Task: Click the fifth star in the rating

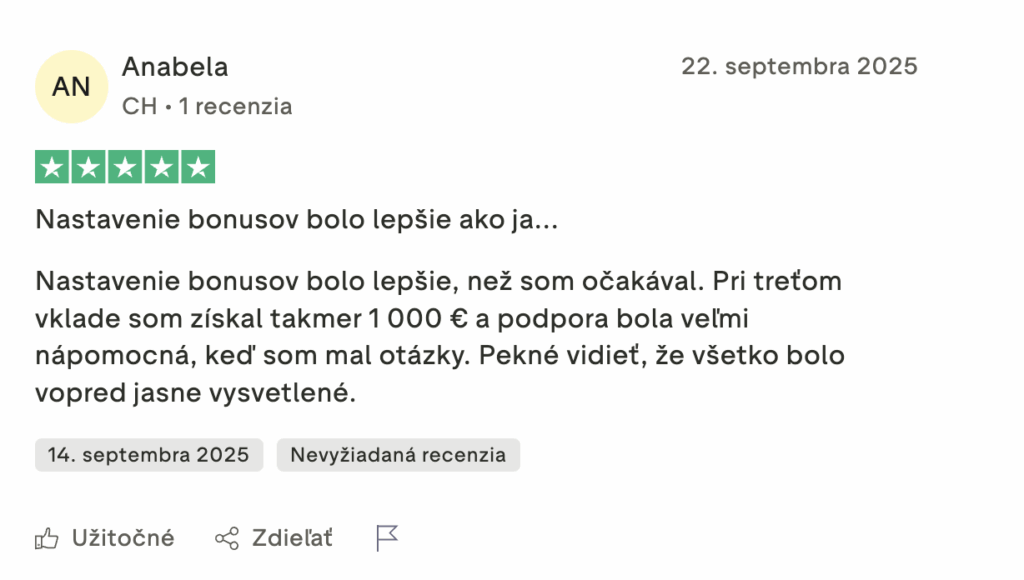Action: (x=198, y=168)
